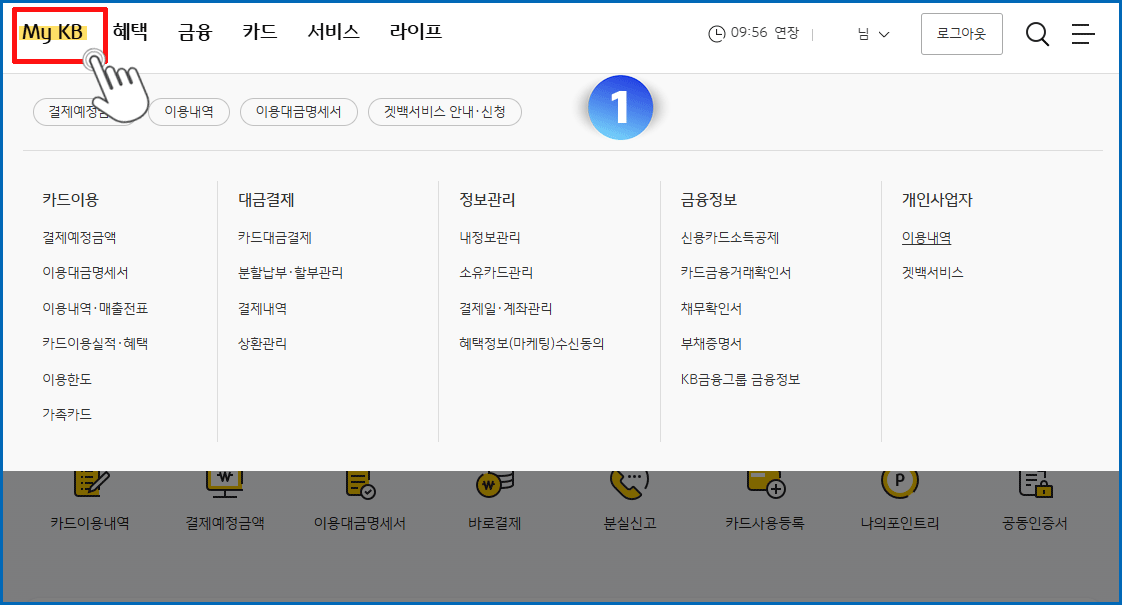Screen dimensions: 1122x605
Task: Open 카드대금결제 link
Action: pyautogui.click(x=275, y=238)
